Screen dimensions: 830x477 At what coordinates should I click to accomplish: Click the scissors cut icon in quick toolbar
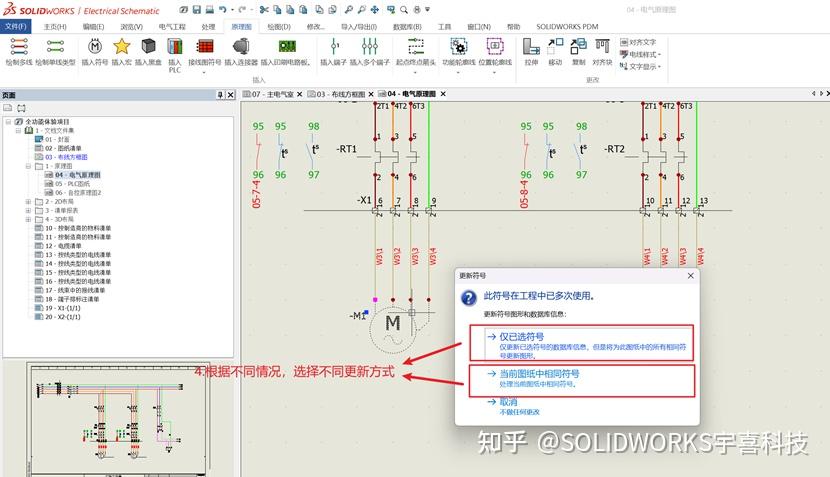click(264, 10)
